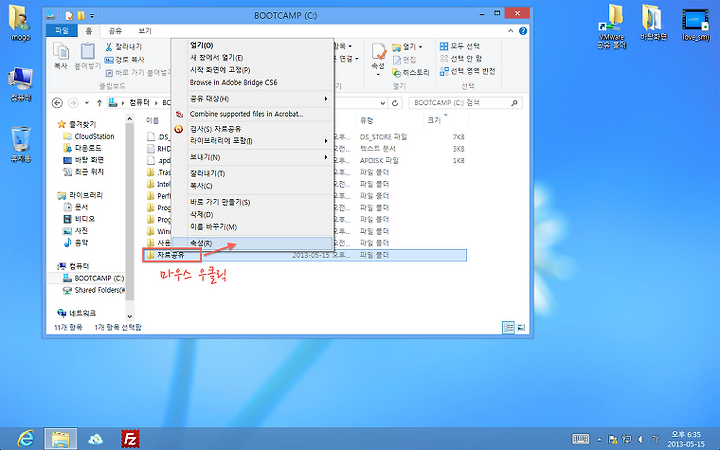Click the Back navigation arrow

(x=57, y=103)
